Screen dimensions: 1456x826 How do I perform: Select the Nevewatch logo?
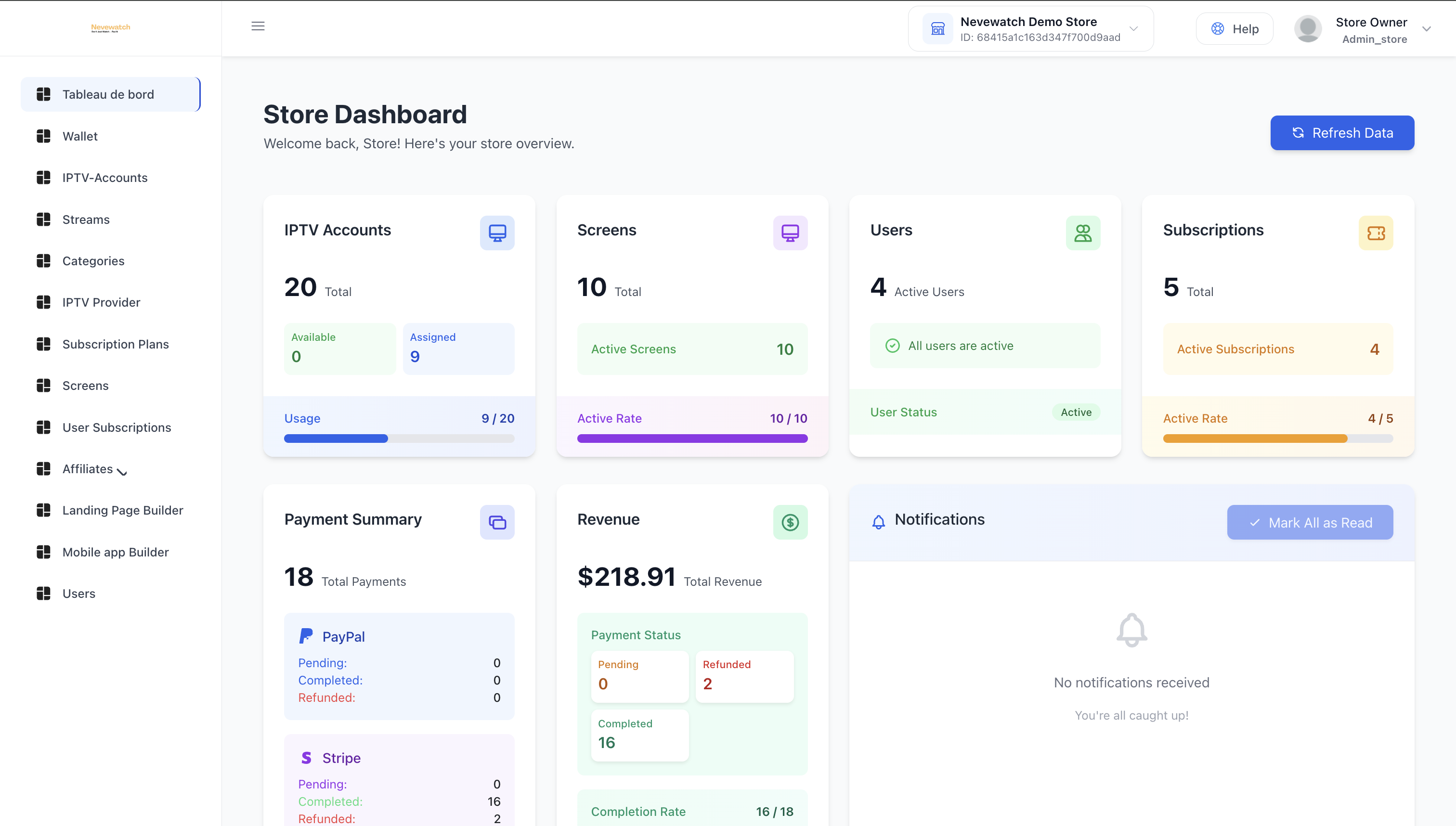tap(110, 27)
